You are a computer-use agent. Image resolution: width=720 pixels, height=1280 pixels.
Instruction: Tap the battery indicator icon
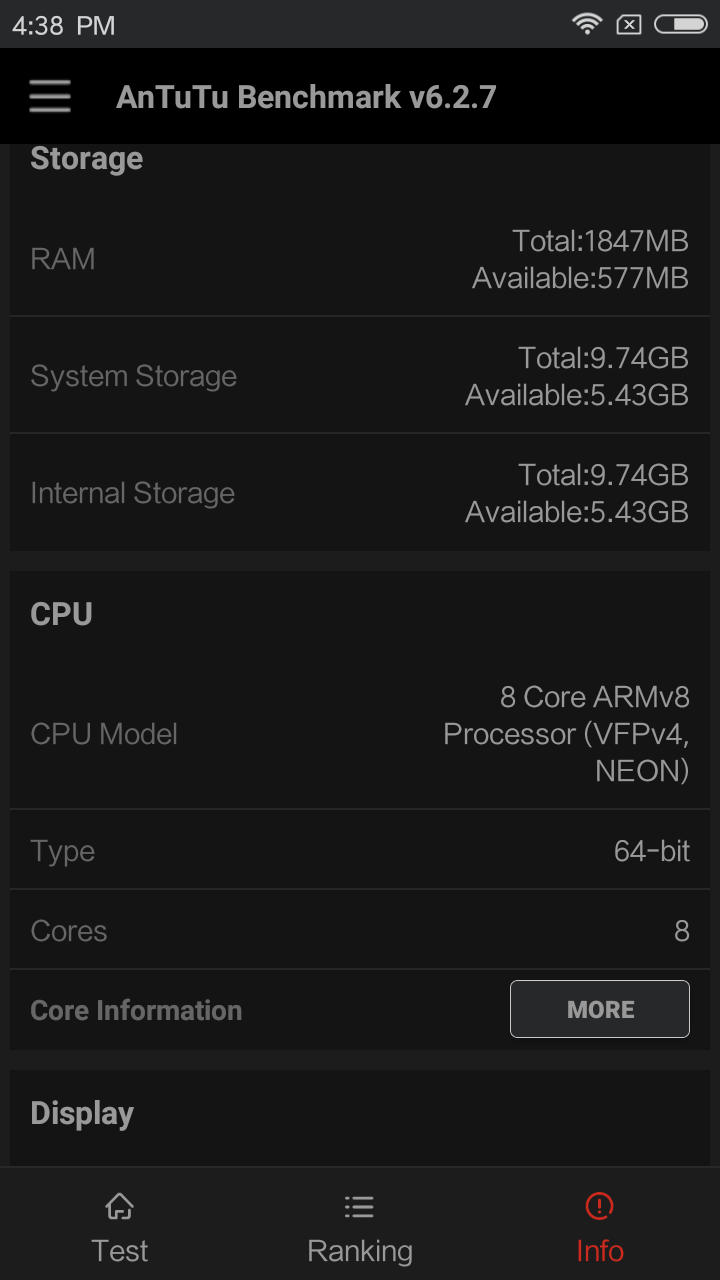(681, 24)
